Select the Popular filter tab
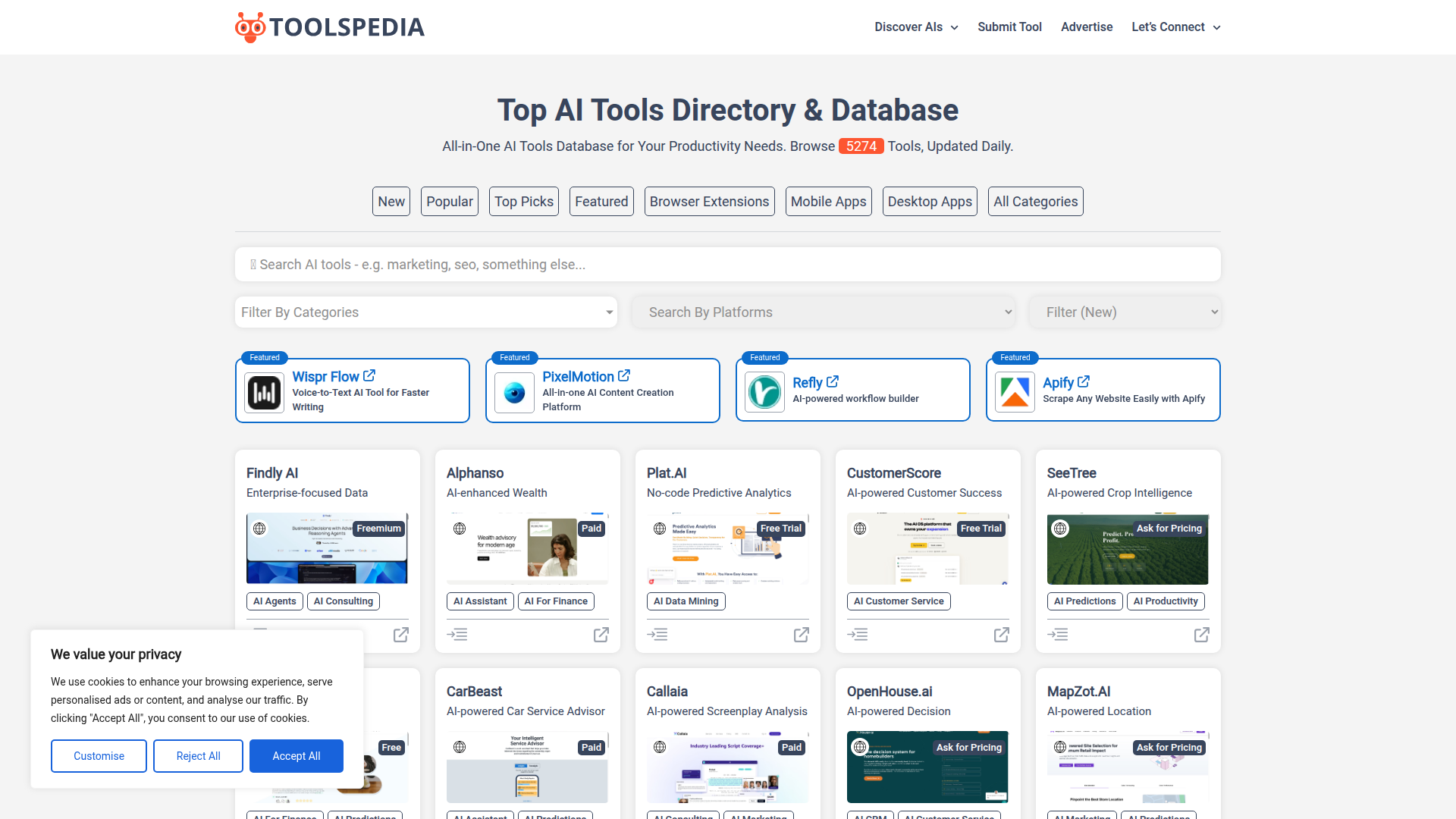This screenshot has height=819, width=1456. pos(450,202)
